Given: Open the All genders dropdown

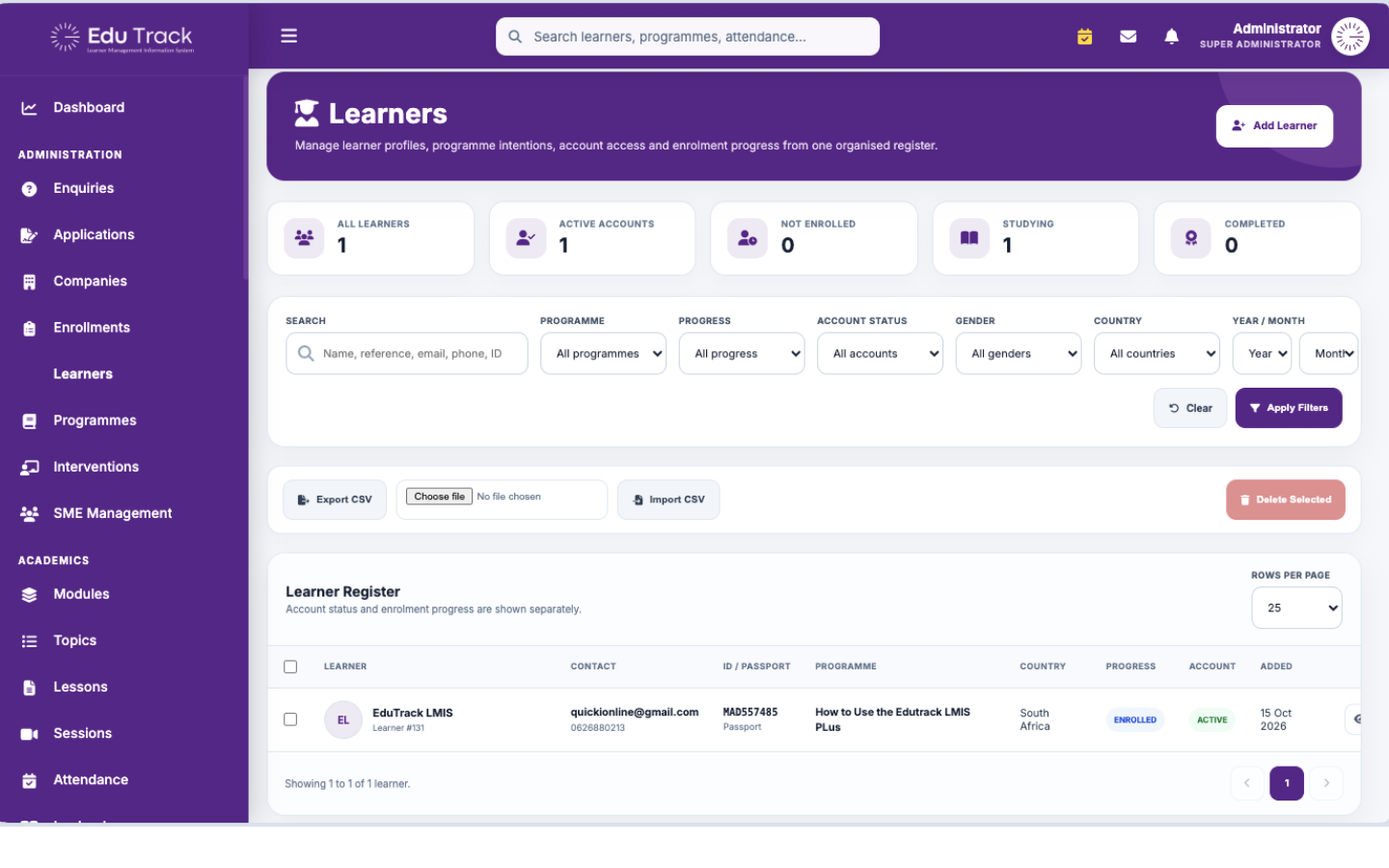Looking at the screenshot, I should (1019, 354).
